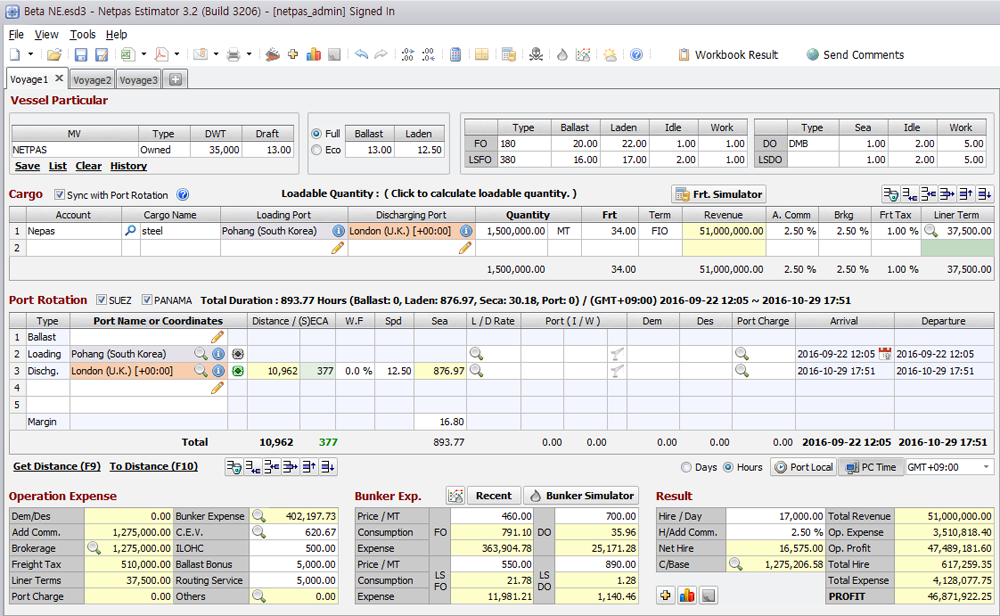Click the Get Distance (F9) link
Viewport: 1000px width, 616px height.
click(x=56, y=466)
